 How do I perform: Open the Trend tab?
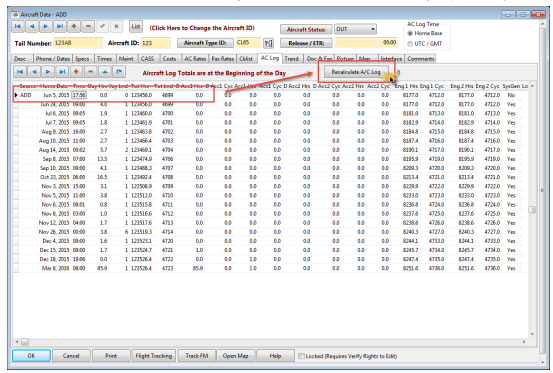[x=292, y=59]
